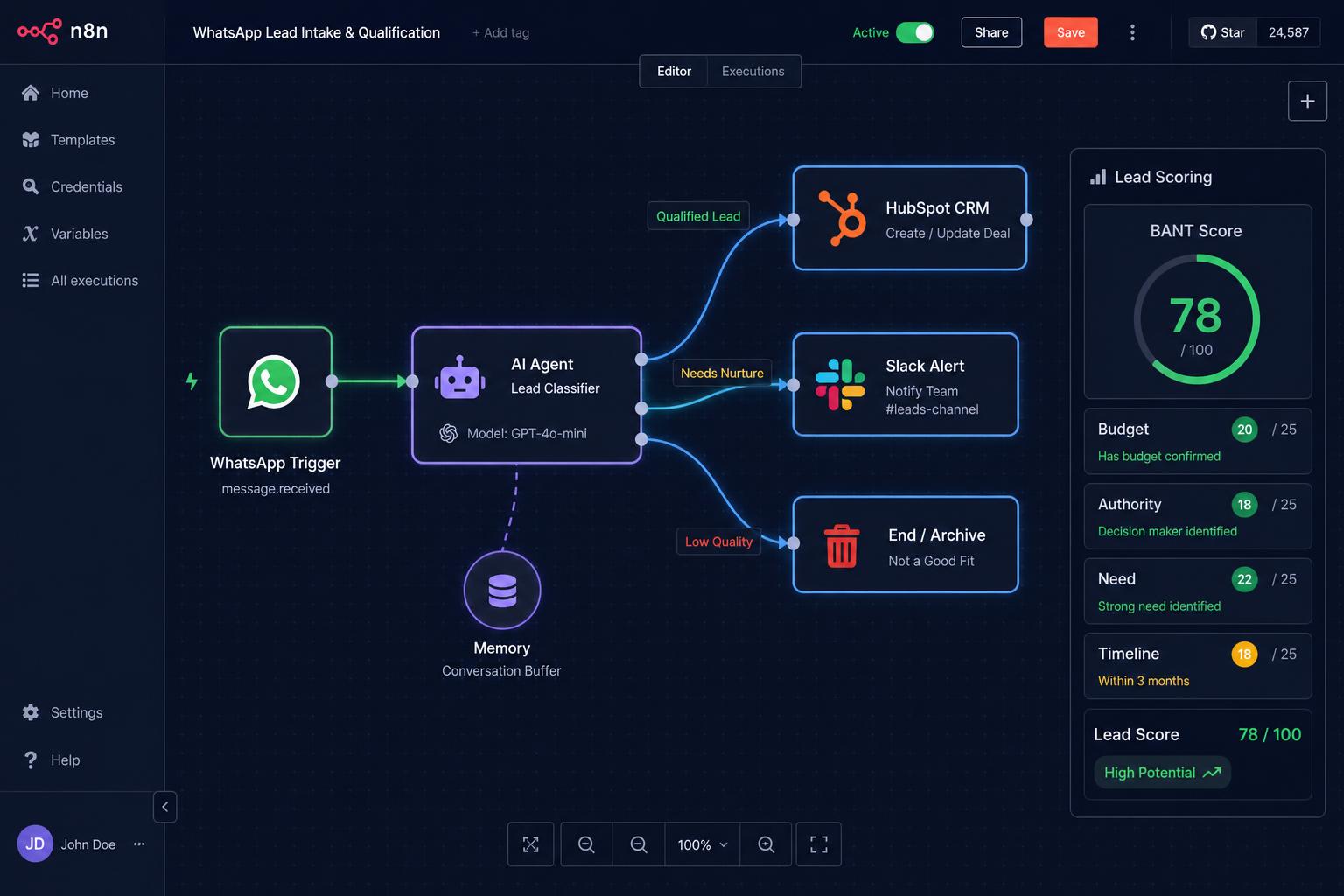The width and height of the screenshot is (1344, 896).
Task: Zoom in on the canvas
Action: (766, 844)
